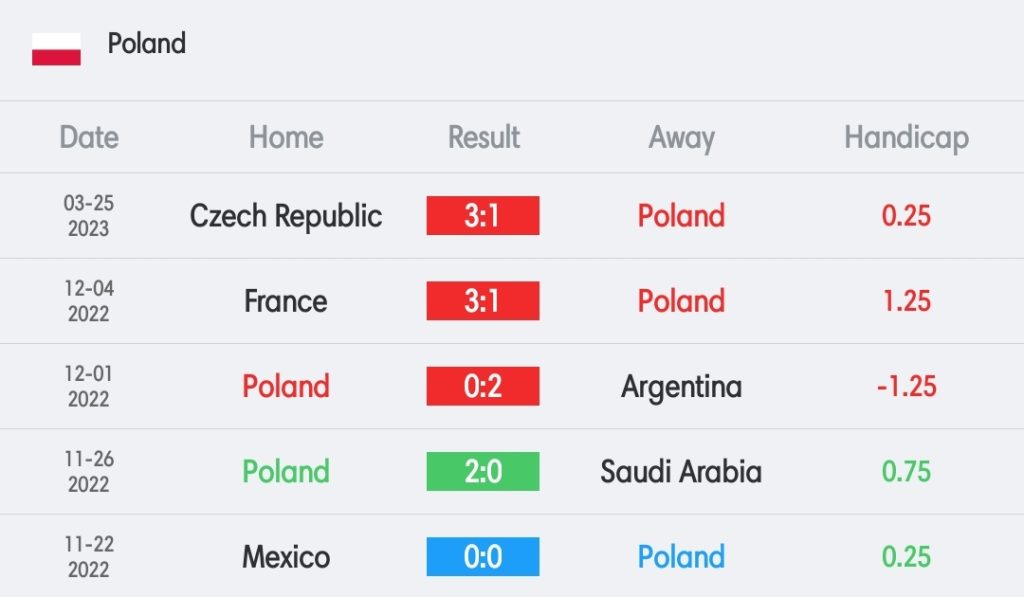Select the -1.25 handicap value

coord(906,387)
